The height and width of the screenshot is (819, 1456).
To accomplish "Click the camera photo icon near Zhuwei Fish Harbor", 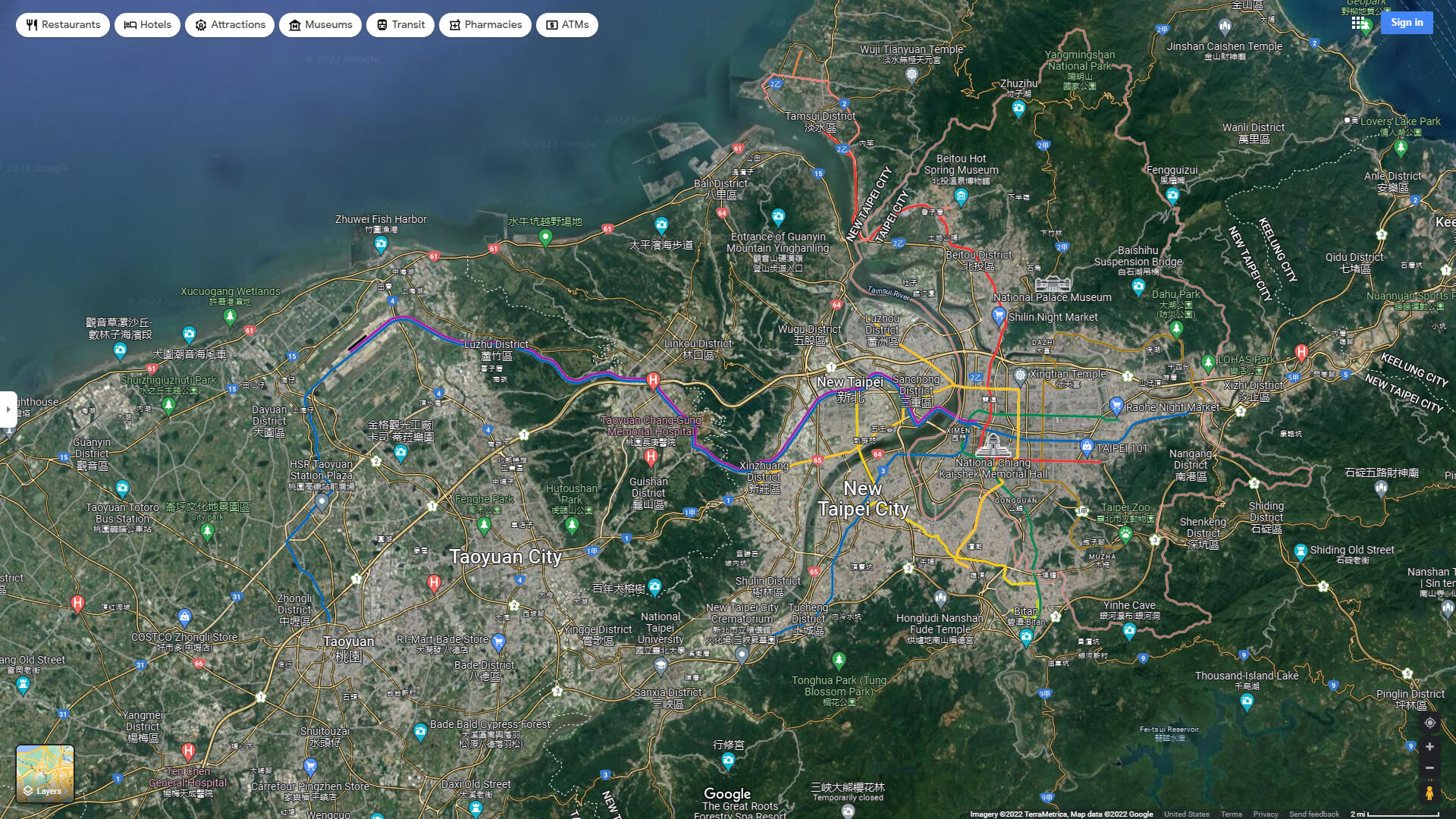I will coord(381,244).
